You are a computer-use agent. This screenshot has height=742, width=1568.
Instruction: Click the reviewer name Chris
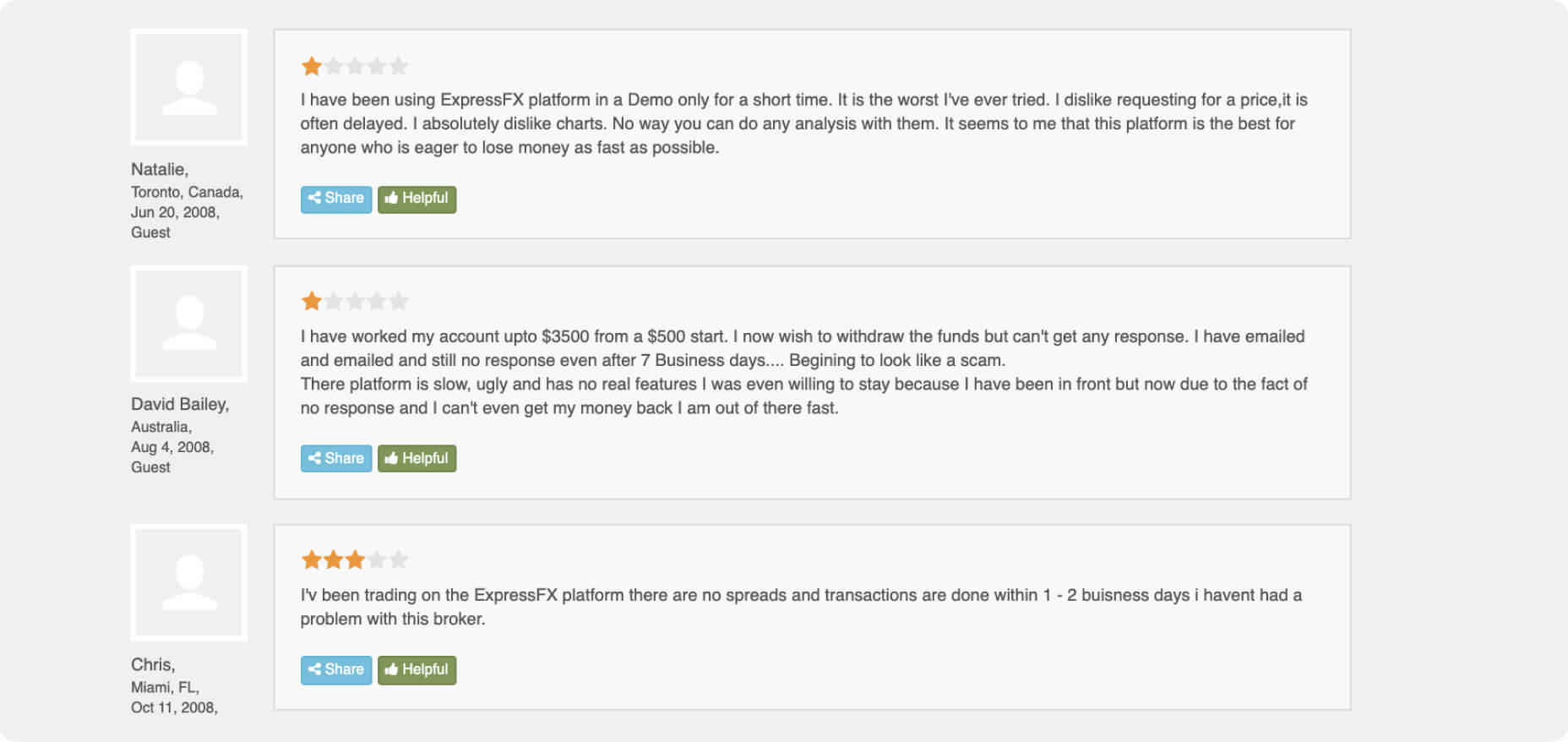click(x=153, y=664)
